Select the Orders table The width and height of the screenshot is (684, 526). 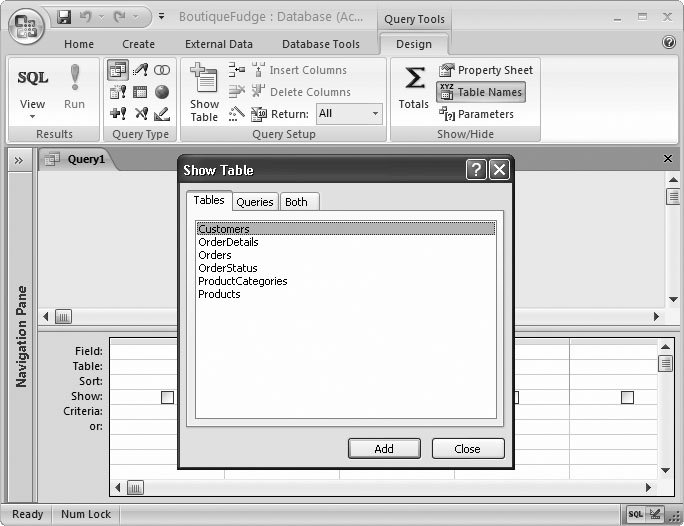pos(346,255)
